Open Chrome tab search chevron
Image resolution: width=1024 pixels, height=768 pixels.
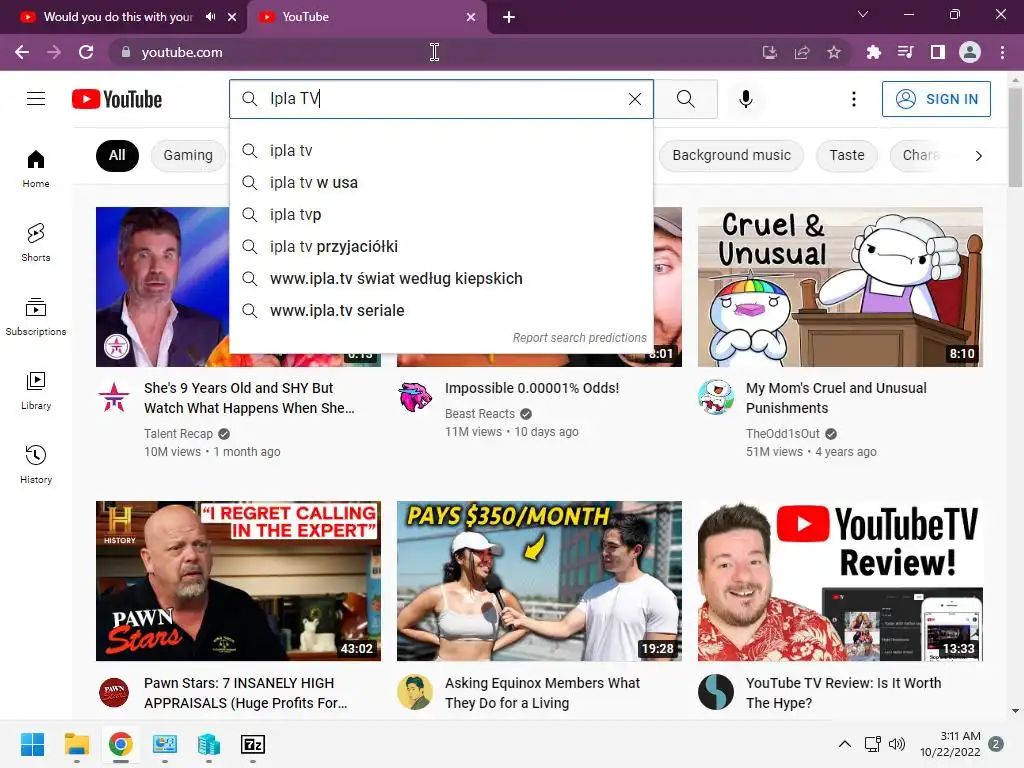click(x=863, y=14)
